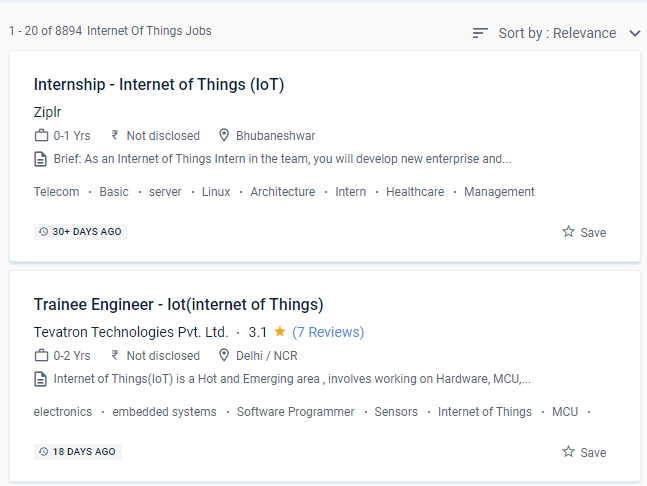Click the star icon on Ziplr job

coord(568,232)
